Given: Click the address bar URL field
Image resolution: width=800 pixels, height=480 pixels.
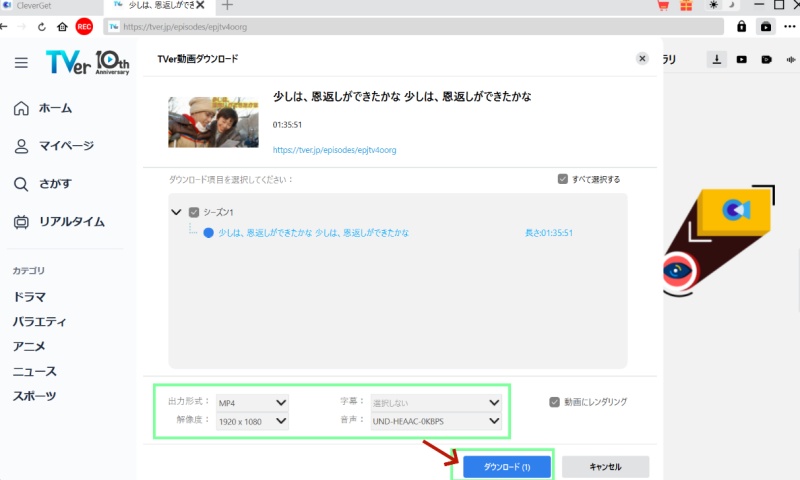Looking at the screenshot, I should [413, 27].
